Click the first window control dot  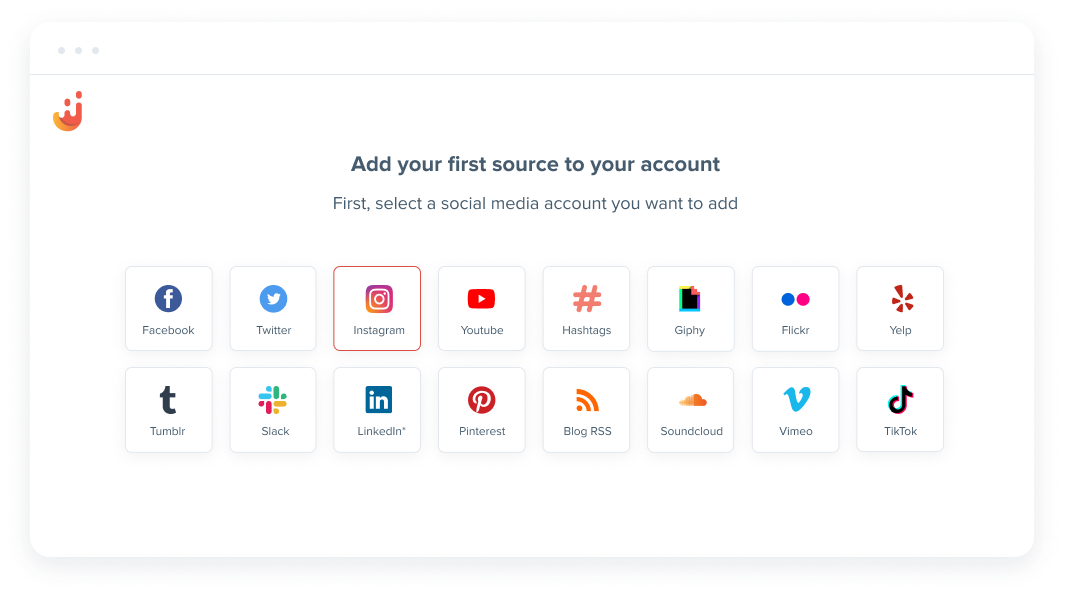pyautogui.click(x=62, y=50)
